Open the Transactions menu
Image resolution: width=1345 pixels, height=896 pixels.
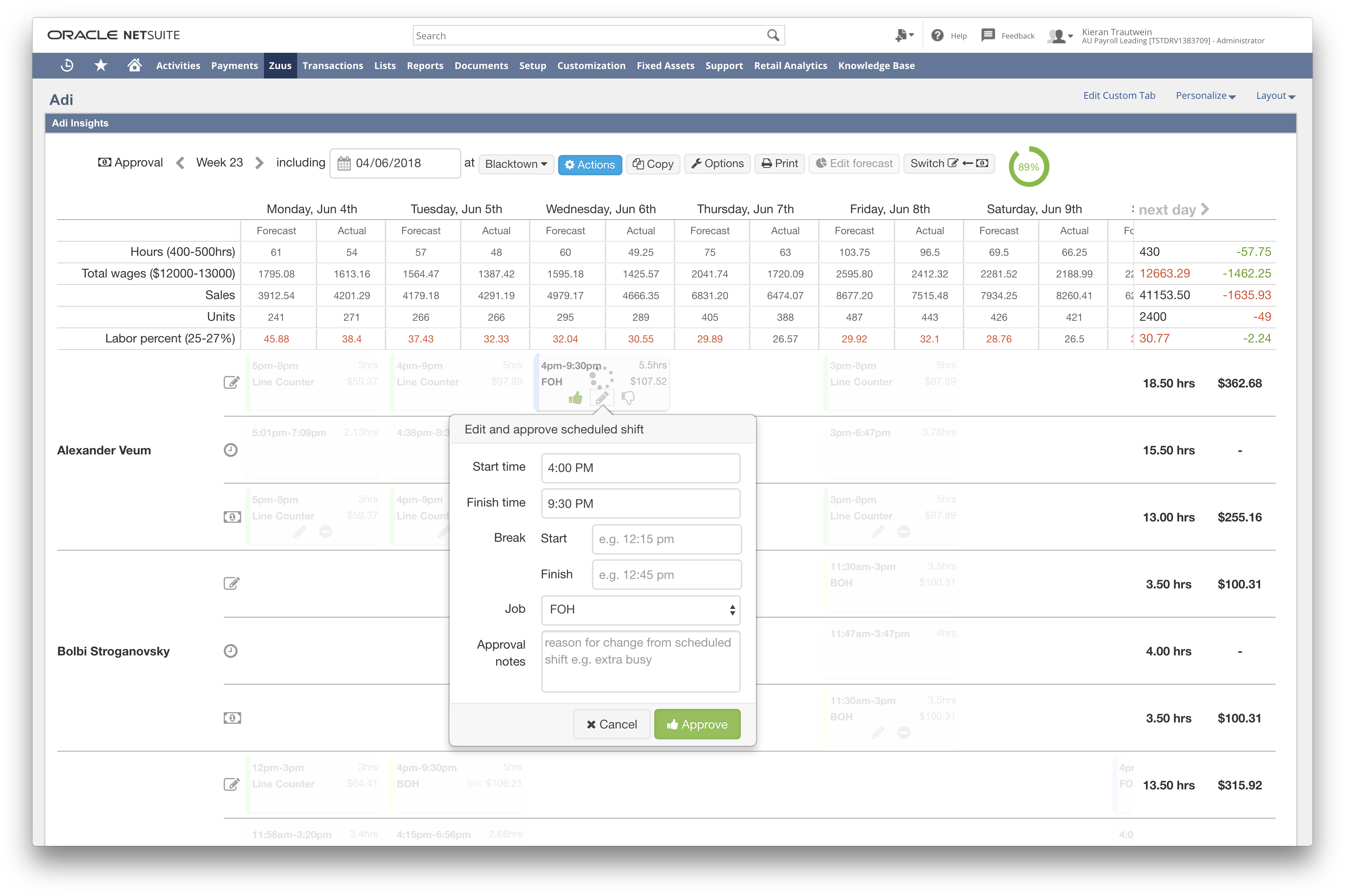coord(333,66)
